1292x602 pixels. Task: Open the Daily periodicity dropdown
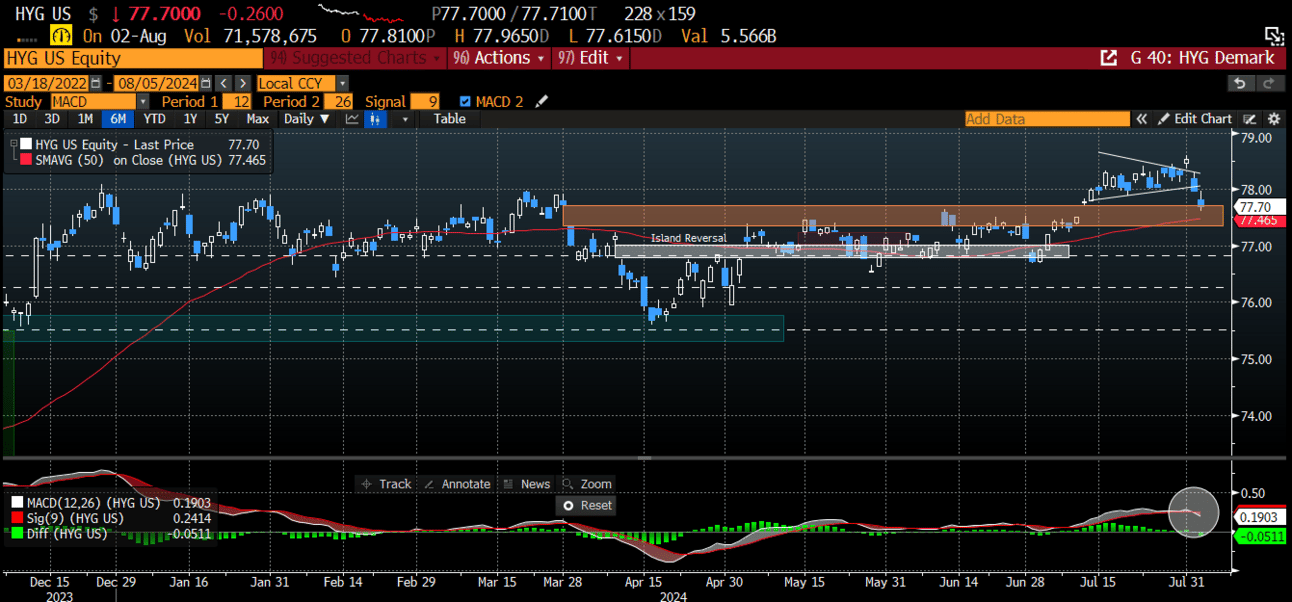(306, 119)
